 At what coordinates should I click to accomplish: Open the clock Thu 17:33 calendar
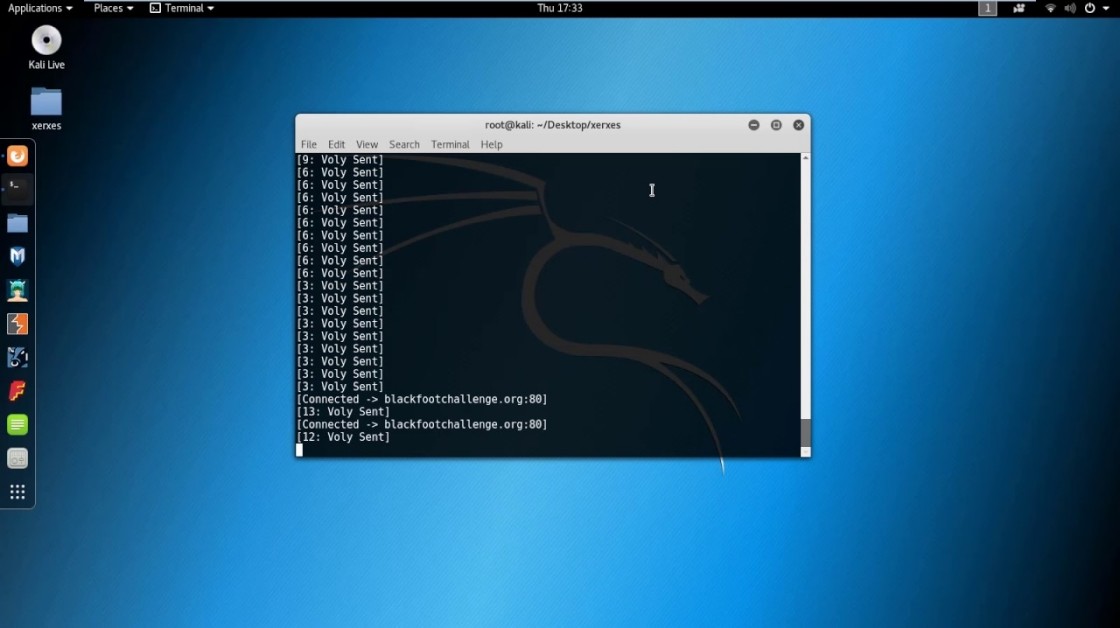(x=560, y=8)
